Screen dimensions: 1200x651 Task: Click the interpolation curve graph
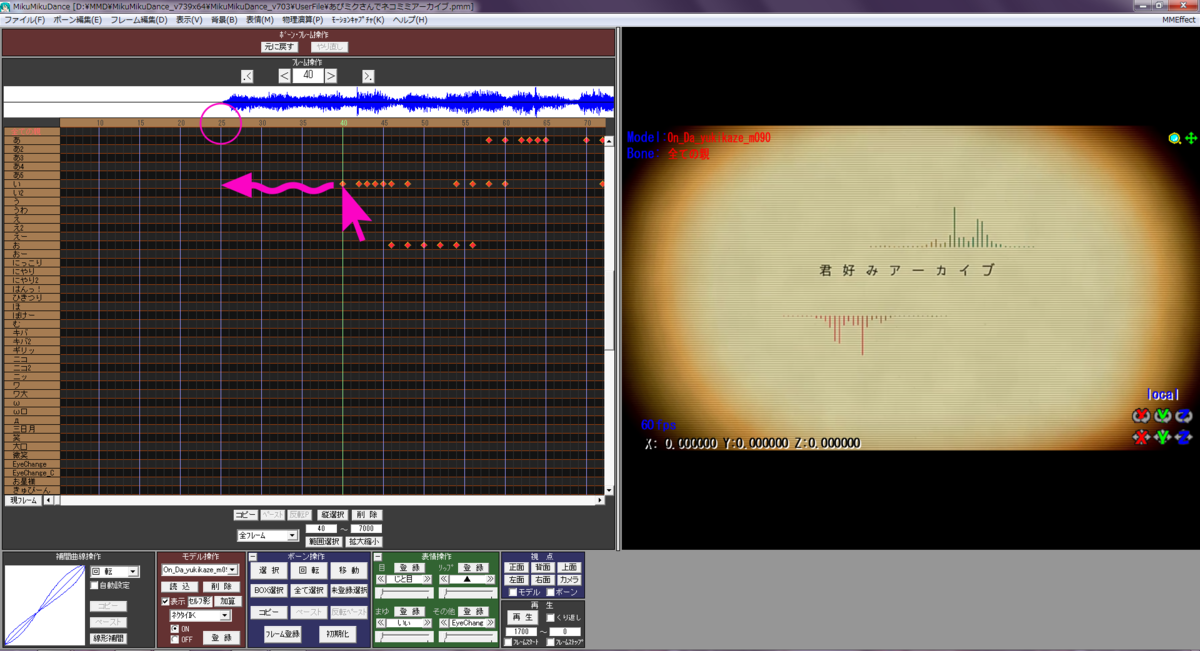point(44,605)
